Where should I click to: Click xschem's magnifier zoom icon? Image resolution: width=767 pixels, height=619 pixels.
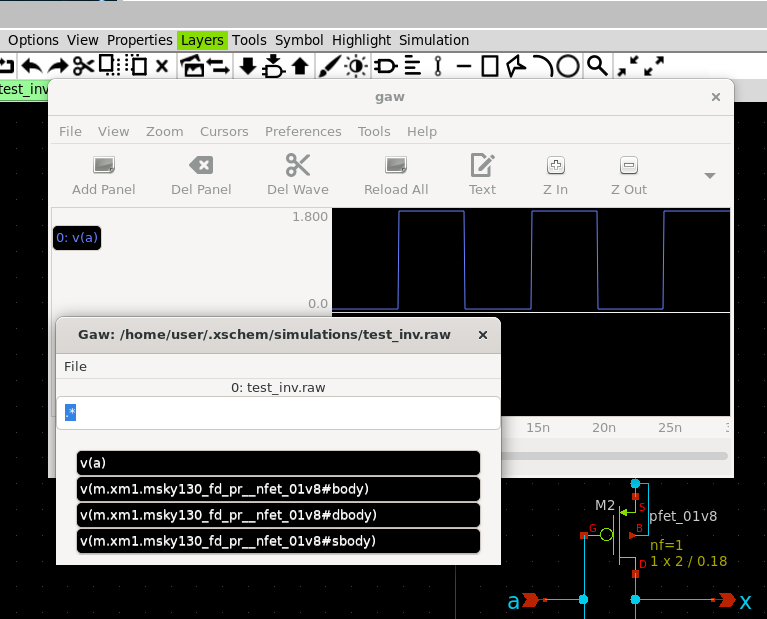tap(597, 66)
